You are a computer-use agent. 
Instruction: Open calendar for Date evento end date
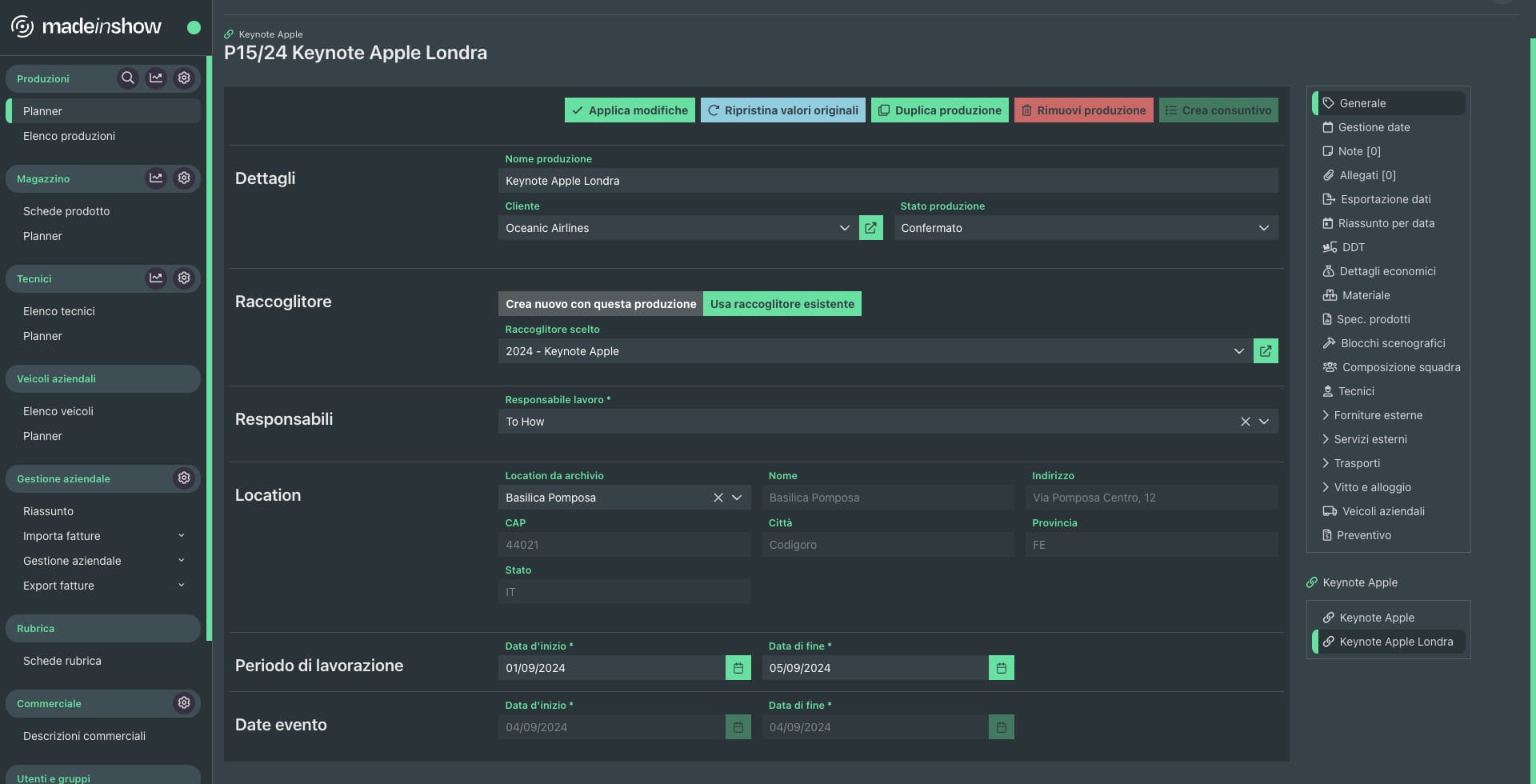pos(1002,727)
